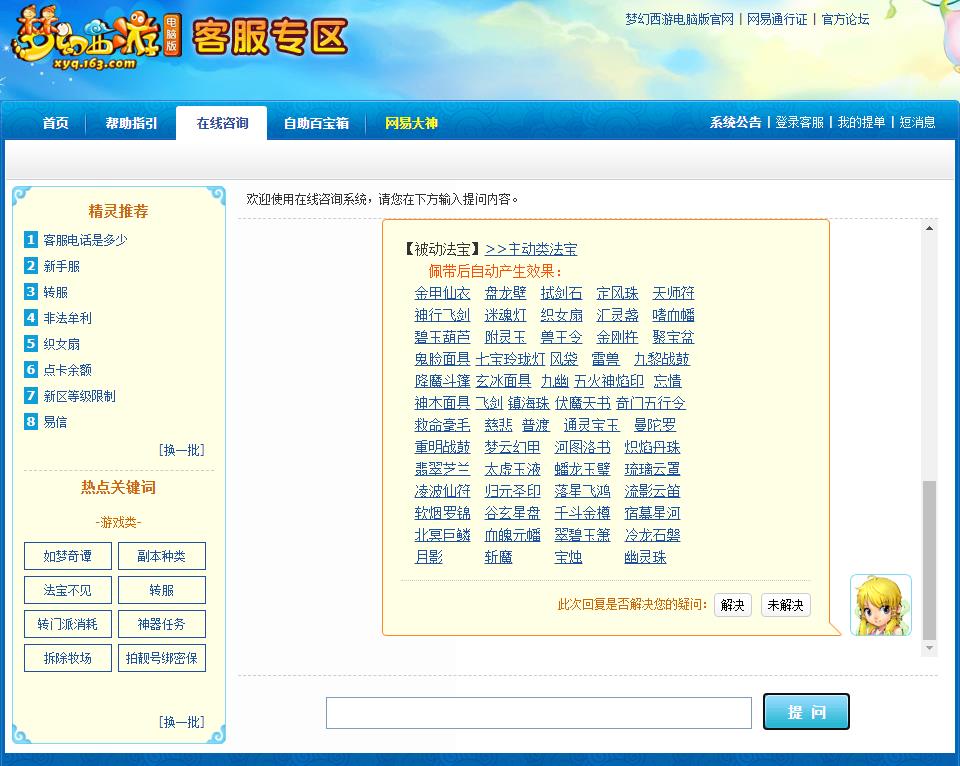The height and width of the screenshot is (766, 960).
Task: Click the 副本种类 keyword button
Action: 162,556
